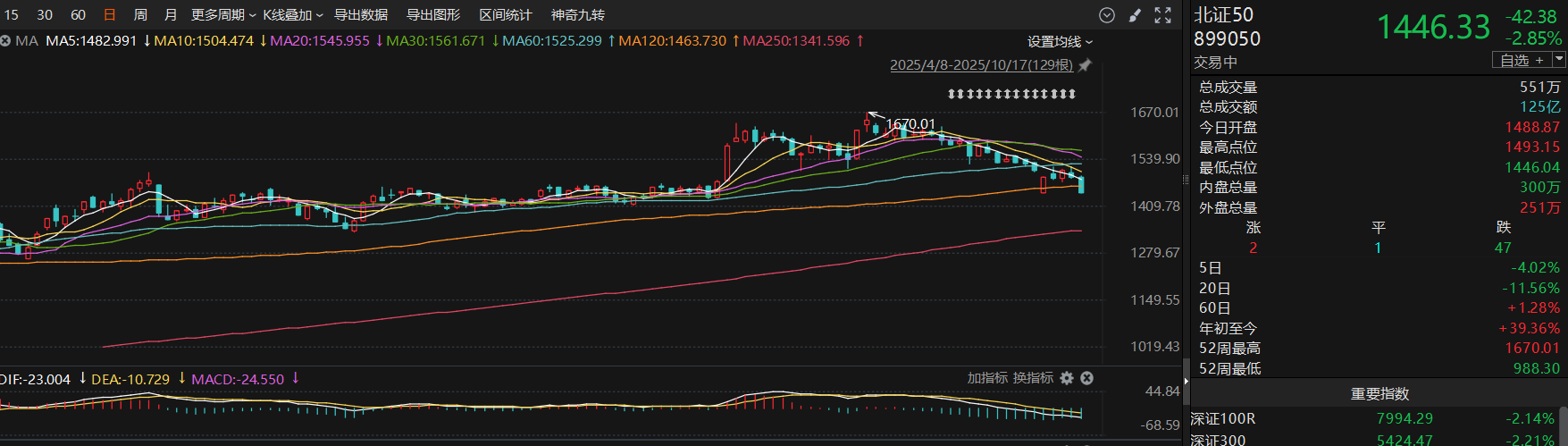This screenshot has width=1568, height=446.
Task: Click the MA120:1463.730 value
Action: point(672,41)
